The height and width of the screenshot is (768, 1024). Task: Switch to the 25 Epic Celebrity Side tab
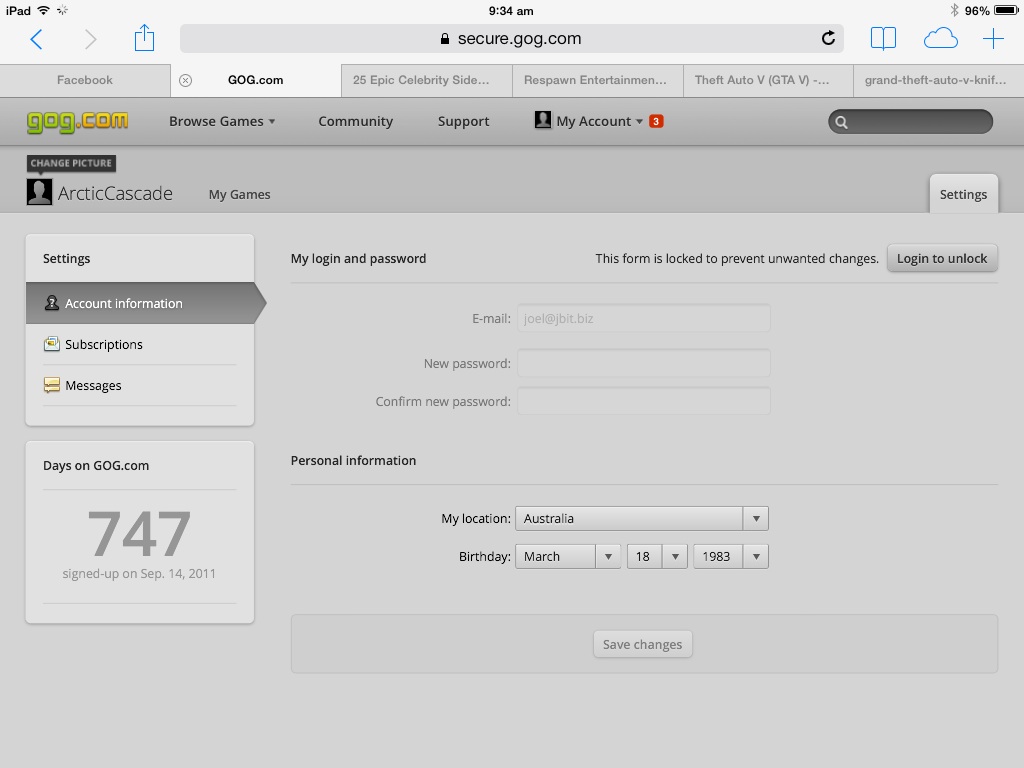[x=426, y=80]
